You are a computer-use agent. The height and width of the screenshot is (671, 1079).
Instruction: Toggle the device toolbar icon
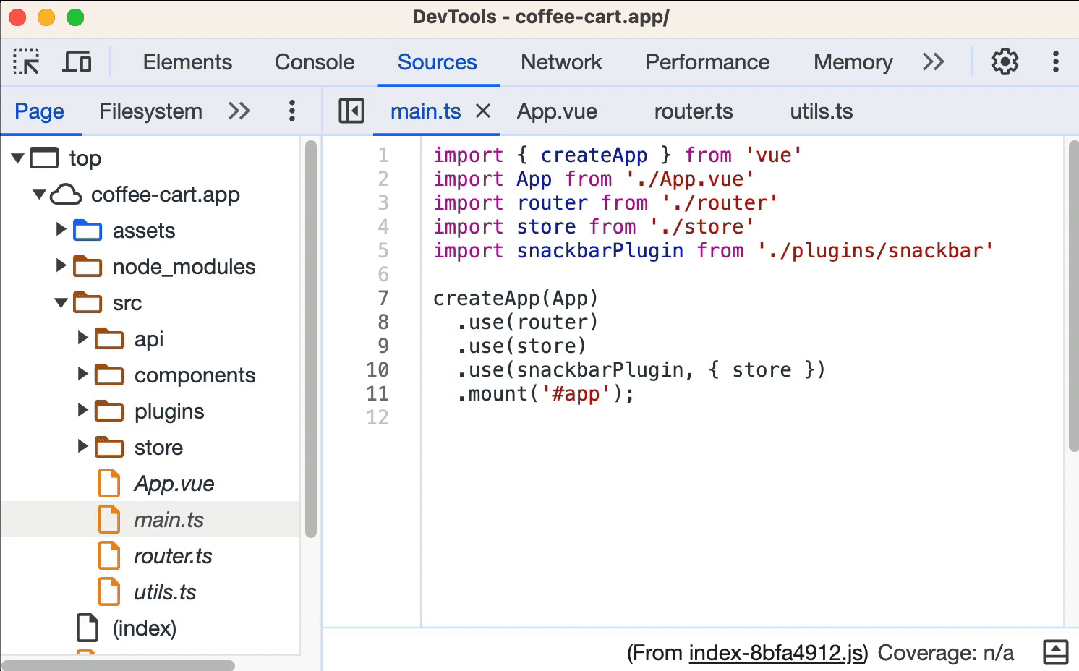point(76,62)
